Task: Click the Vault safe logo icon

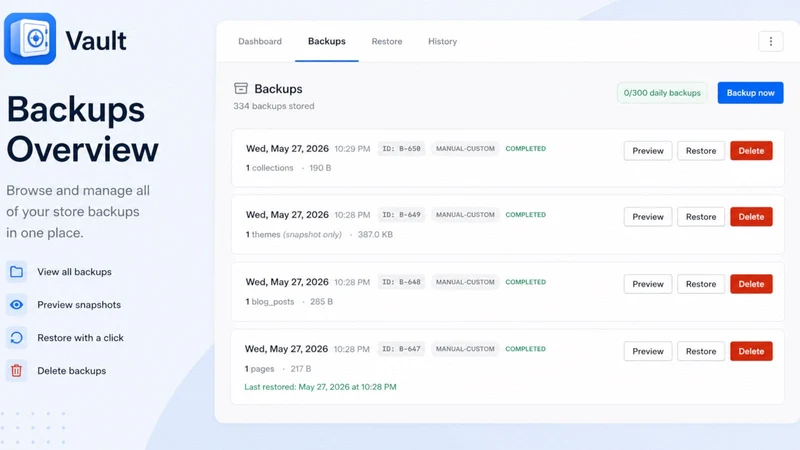Action: [30, 39]
